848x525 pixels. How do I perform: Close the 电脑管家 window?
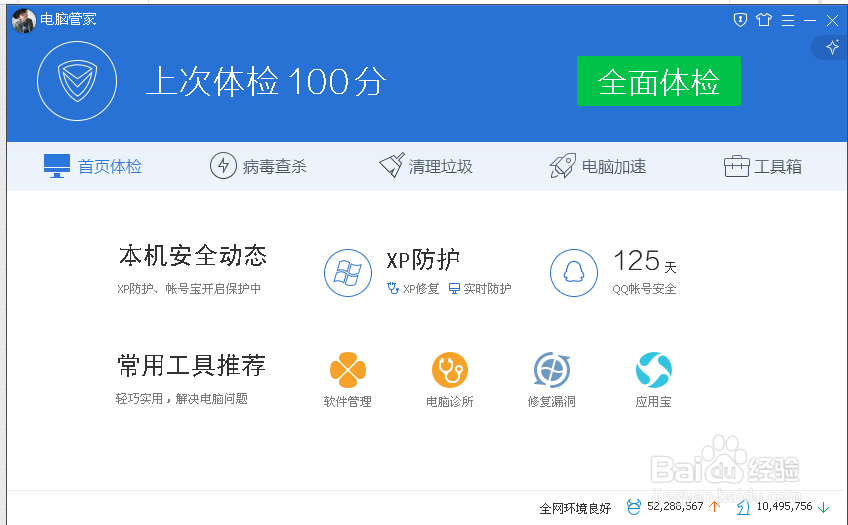tap(832, 21)
